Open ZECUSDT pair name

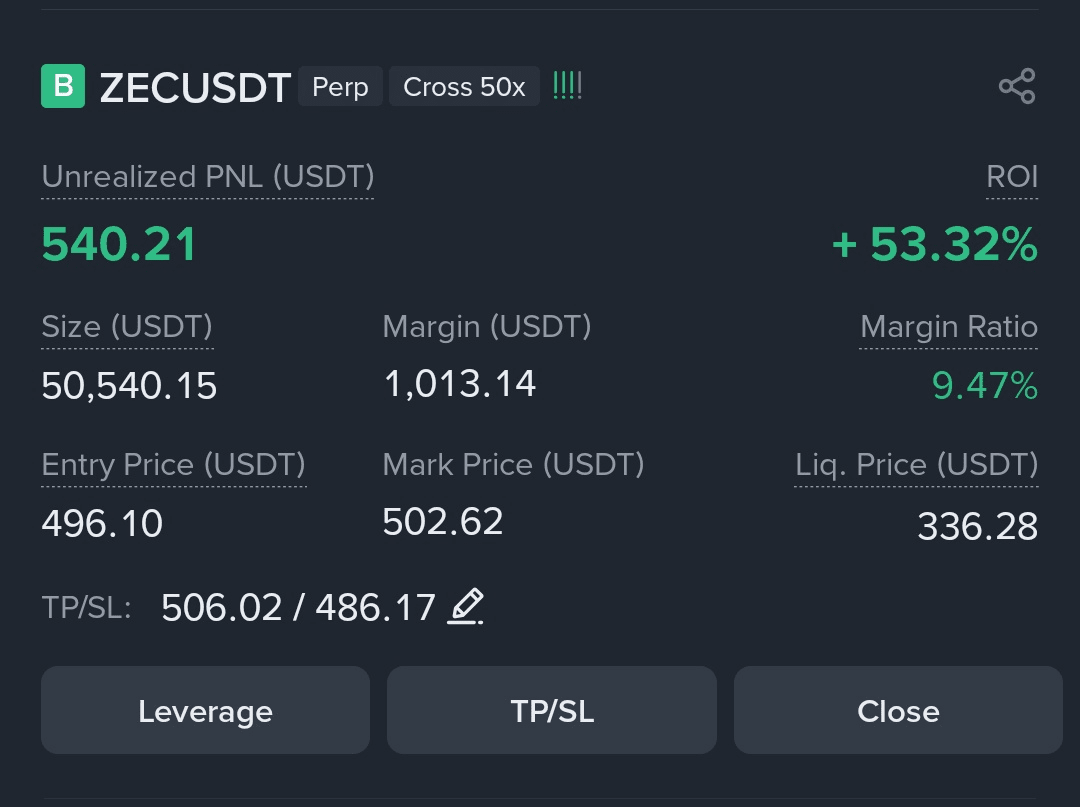195,88
